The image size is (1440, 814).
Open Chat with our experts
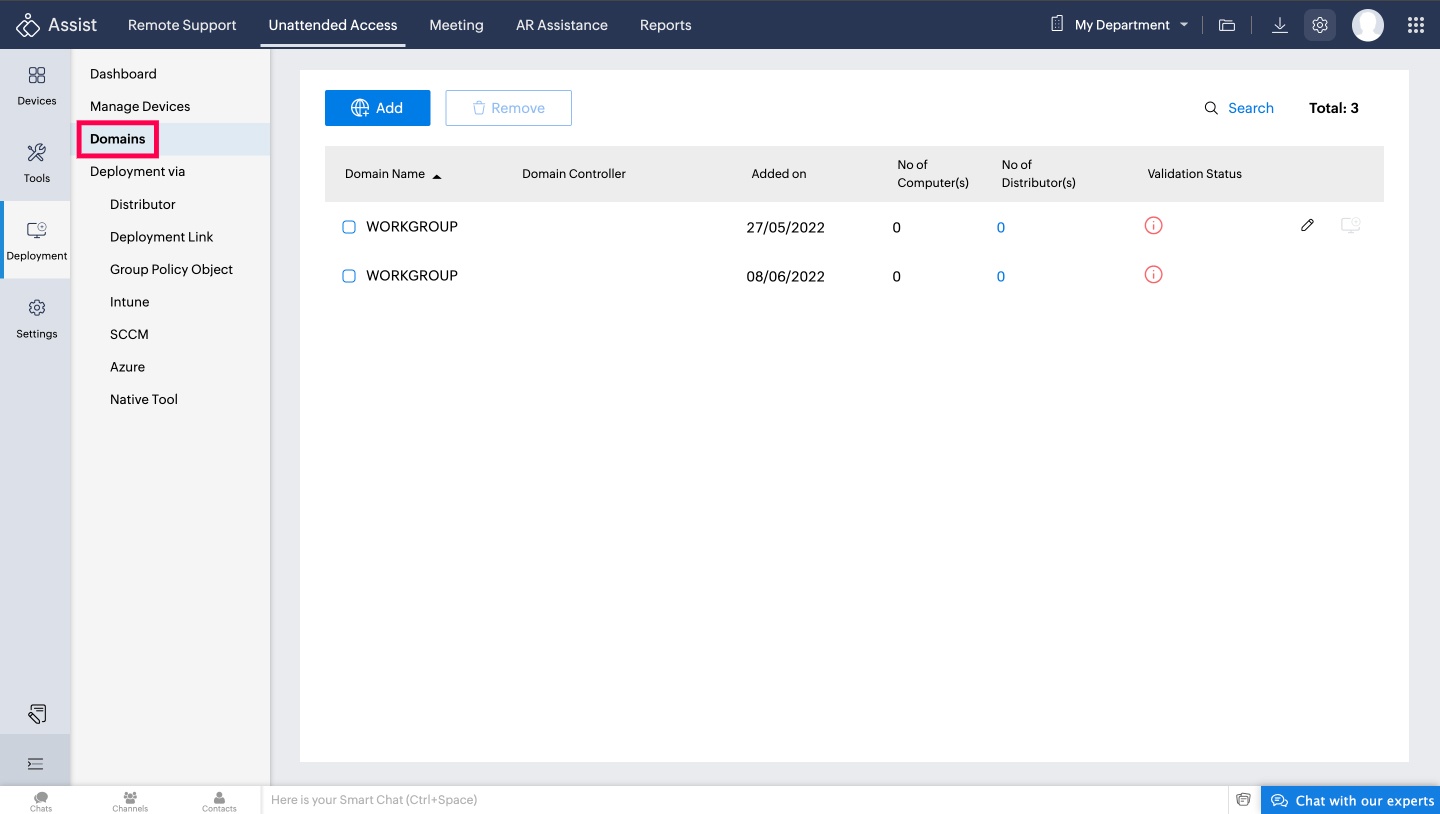pos(1351,800)
